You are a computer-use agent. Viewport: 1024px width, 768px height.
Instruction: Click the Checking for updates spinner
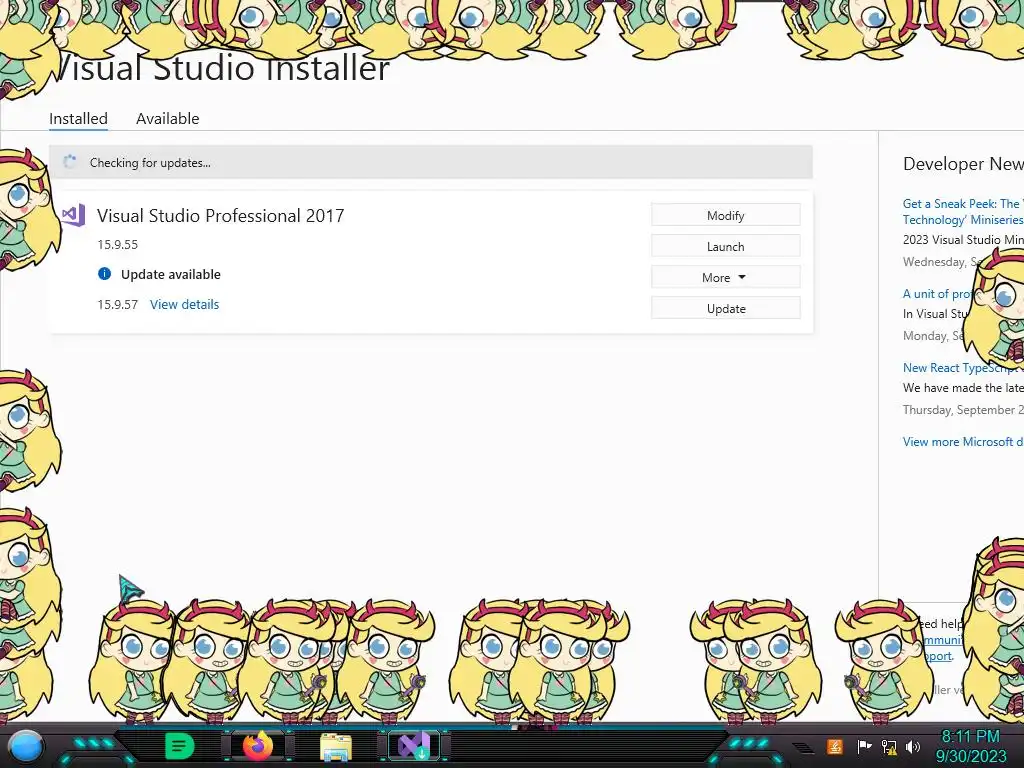click(69, 162)
